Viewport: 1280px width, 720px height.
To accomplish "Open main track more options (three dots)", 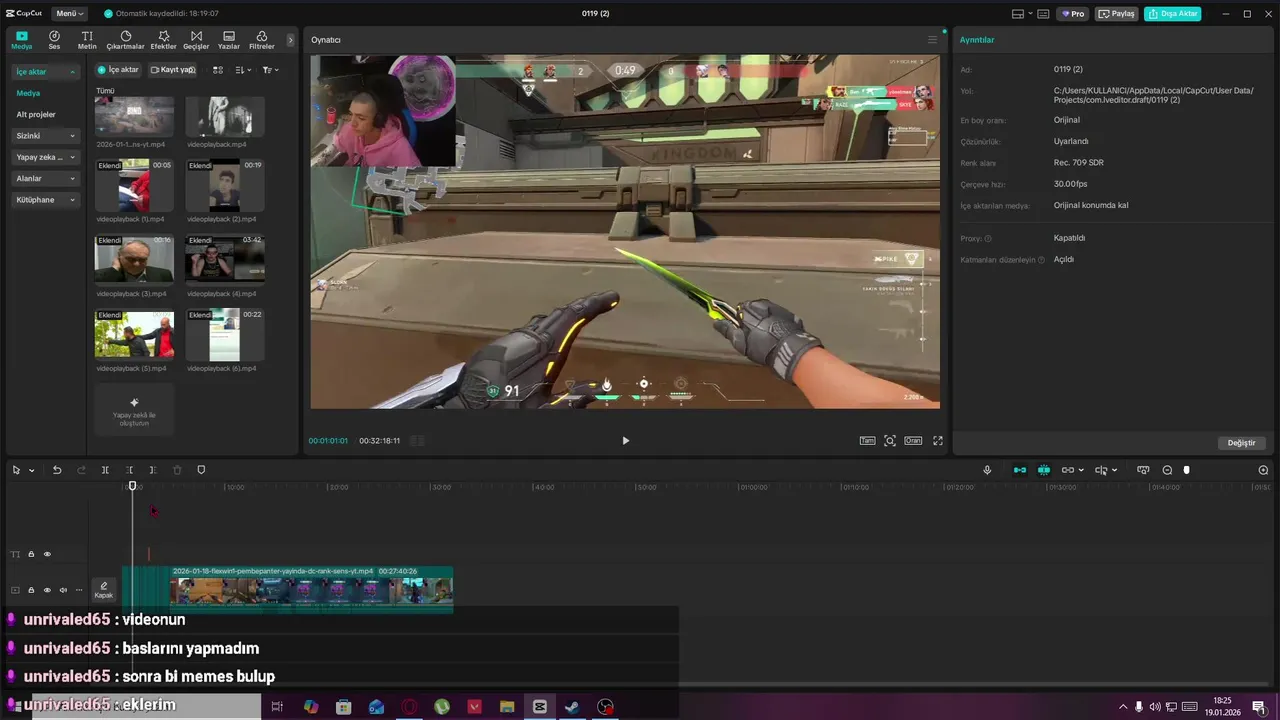I will click(79, 590).
